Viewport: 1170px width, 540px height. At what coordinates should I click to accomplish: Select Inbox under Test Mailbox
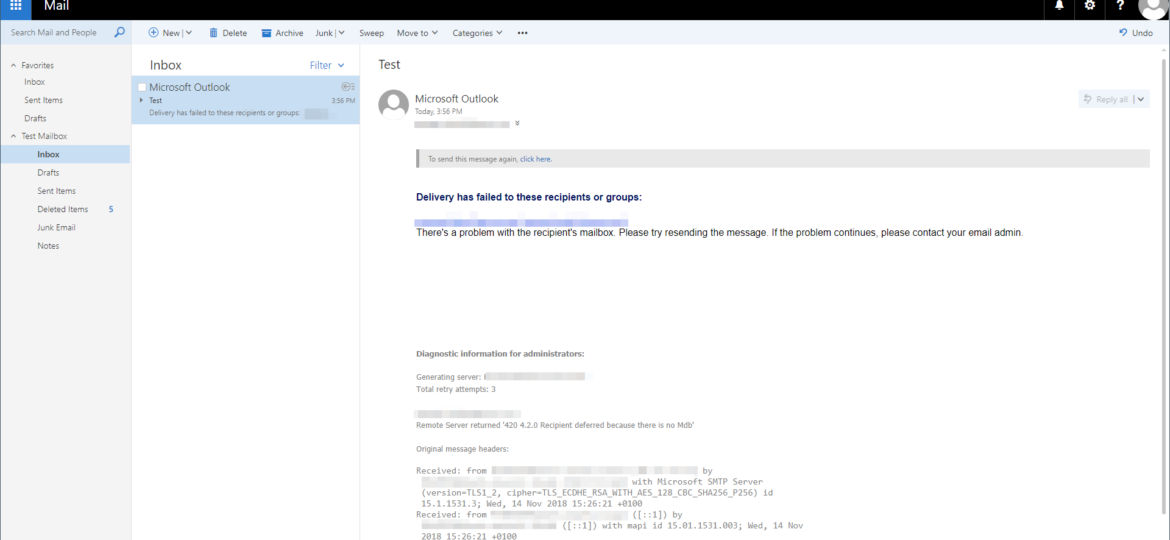point(65,154)
